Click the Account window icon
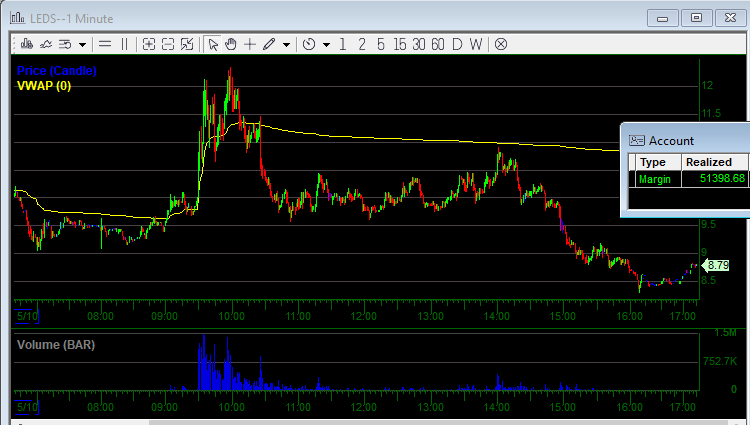The width and height of the screenshot is (750, 425). 637,141
